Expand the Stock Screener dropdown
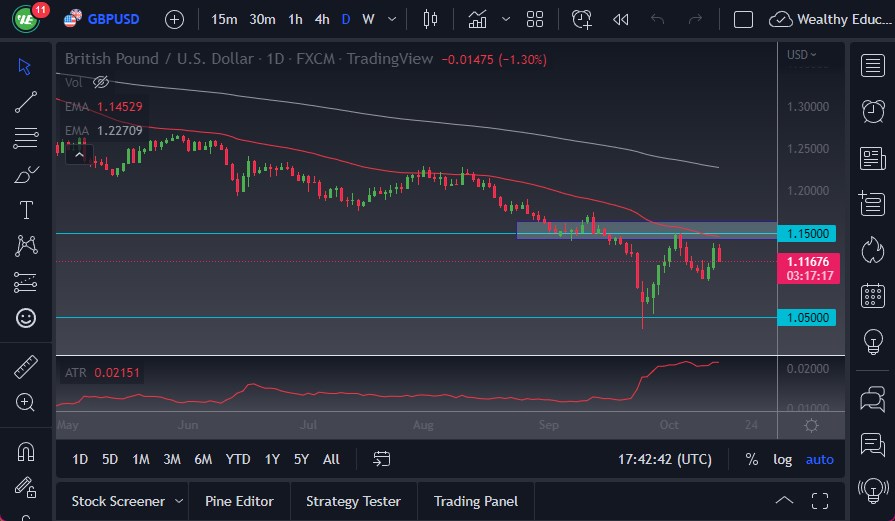The image size is (895, 521). [x=179, y=501]
